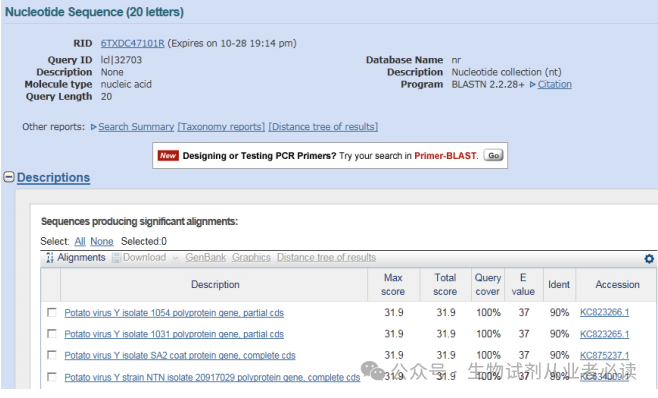Open Potato virus Y strain NTN isolate link
This screenshot has width=658, height=398.
click(x=212, y=378)
